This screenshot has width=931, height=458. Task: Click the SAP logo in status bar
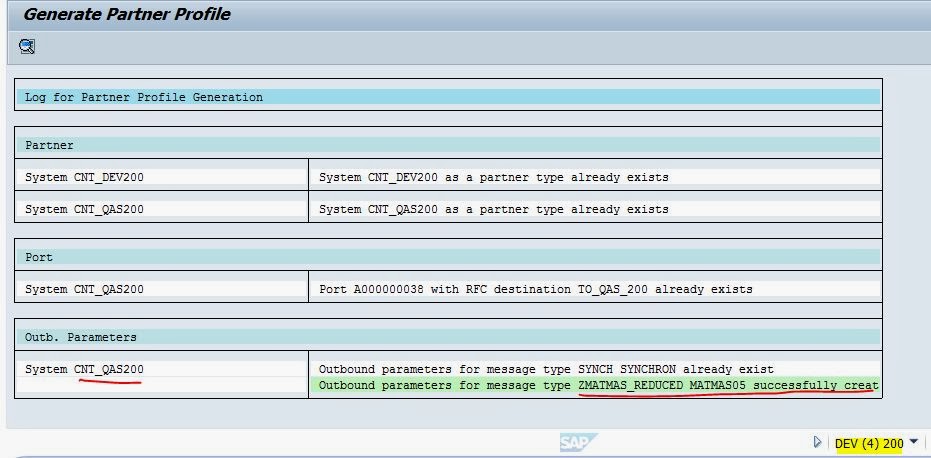[x=578, y=442]
